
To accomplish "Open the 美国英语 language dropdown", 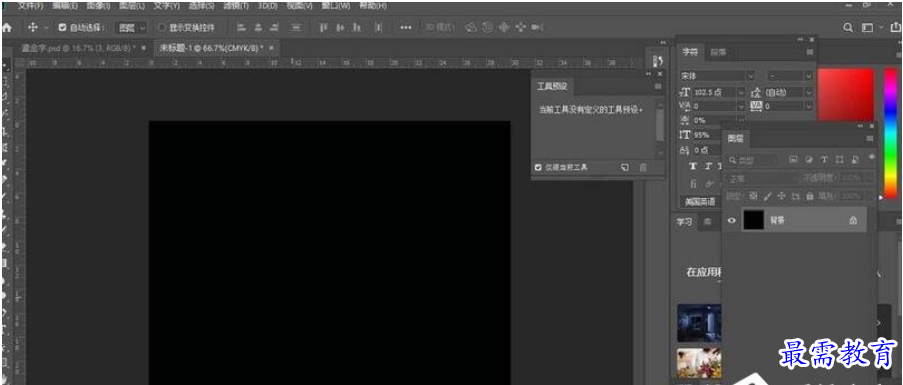I will point(701,202).
